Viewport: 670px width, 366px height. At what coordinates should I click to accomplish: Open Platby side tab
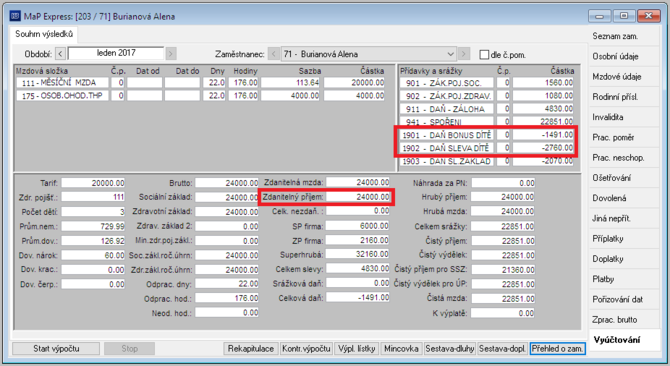624,279
